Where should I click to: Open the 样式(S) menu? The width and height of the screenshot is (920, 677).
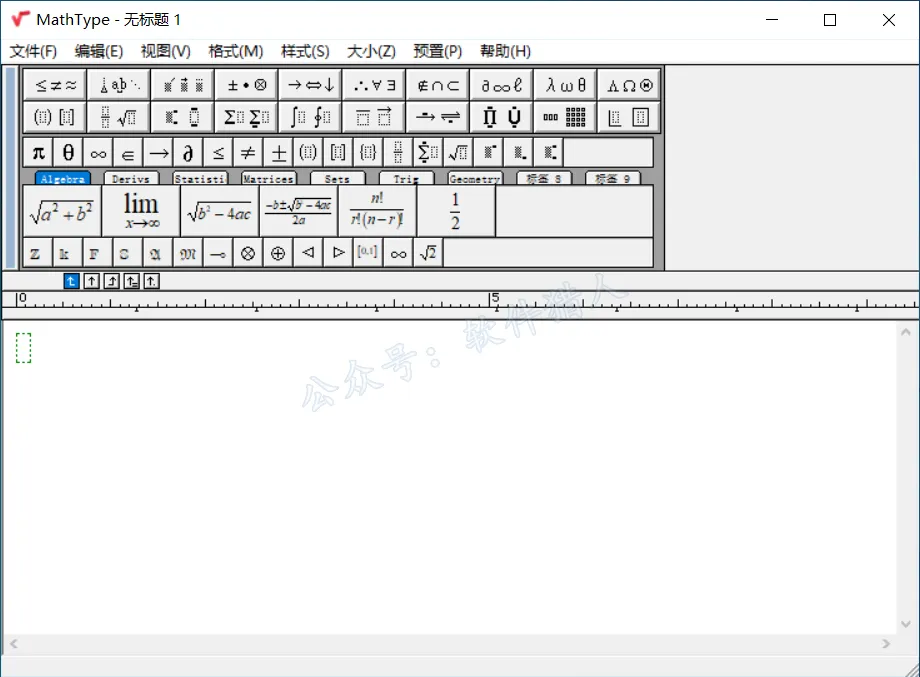(x=305, y=52)
